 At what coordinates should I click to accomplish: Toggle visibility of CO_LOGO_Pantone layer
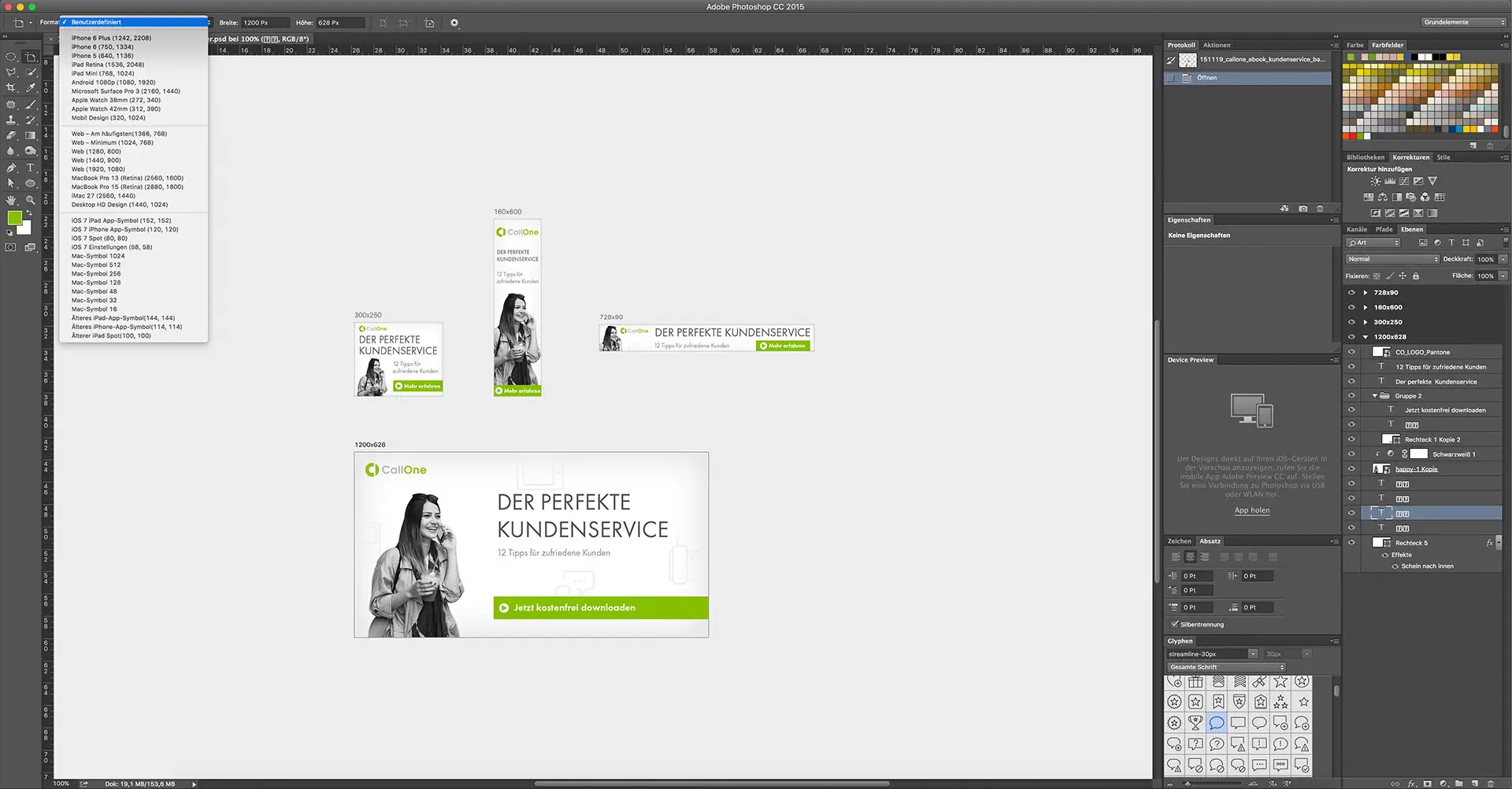click(1351, 352)
